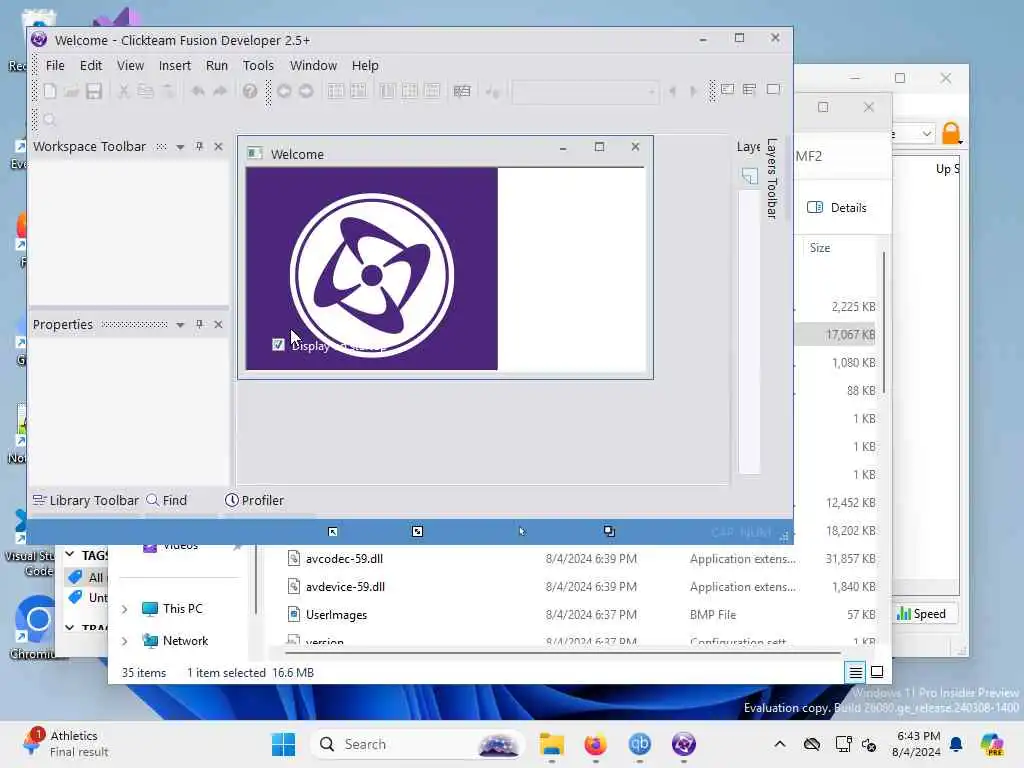Sort by the Size column header
1024x768 pixels.
pyautogui.click(x=820, y=248)
